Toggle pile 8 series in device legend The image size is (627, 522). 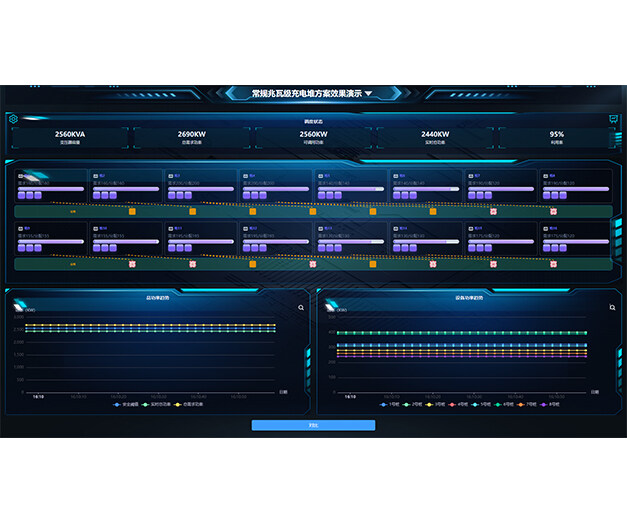point(549,404)
